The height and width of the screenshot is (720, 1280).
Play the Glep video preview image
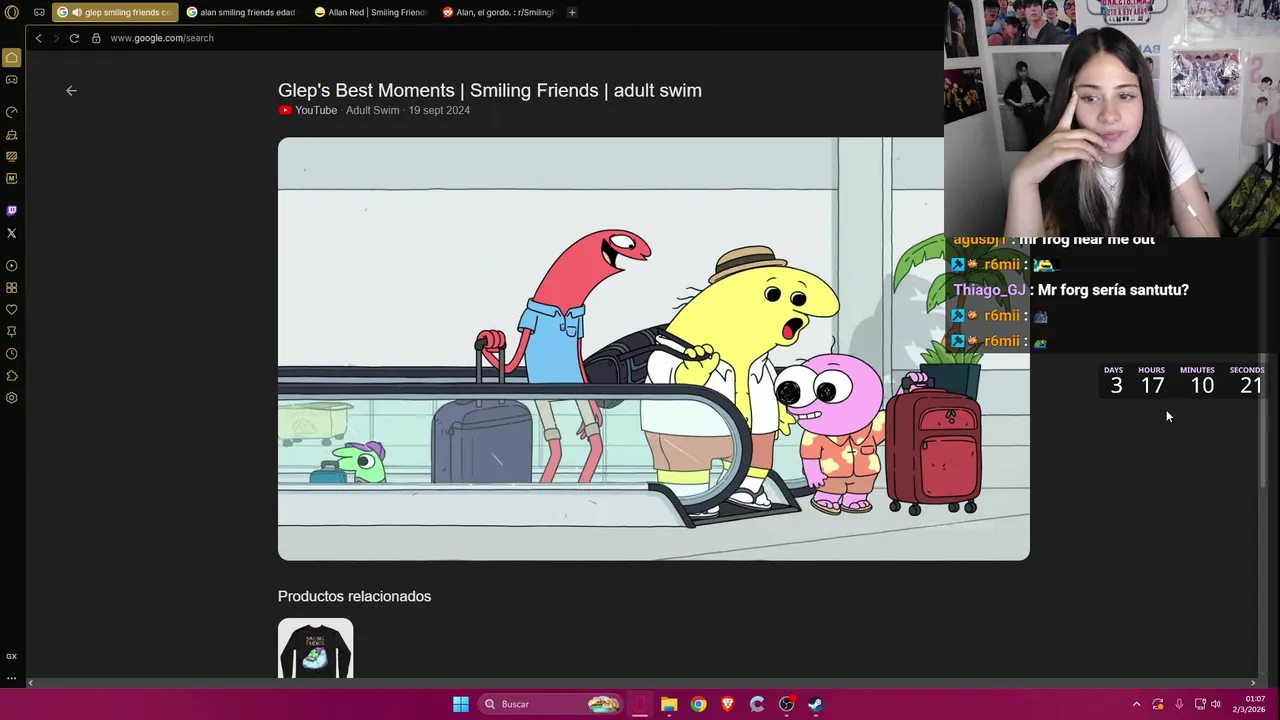[654, 349]
